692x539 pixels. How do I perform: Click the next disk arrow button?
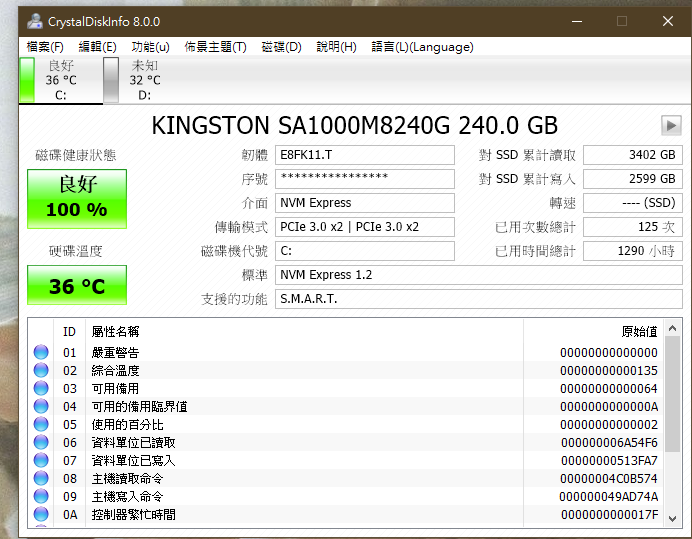pos(671,125)
